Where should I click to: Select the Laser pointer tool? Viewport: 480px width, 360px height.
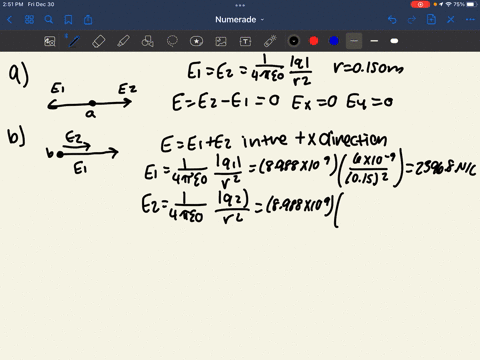coord(270,41)
